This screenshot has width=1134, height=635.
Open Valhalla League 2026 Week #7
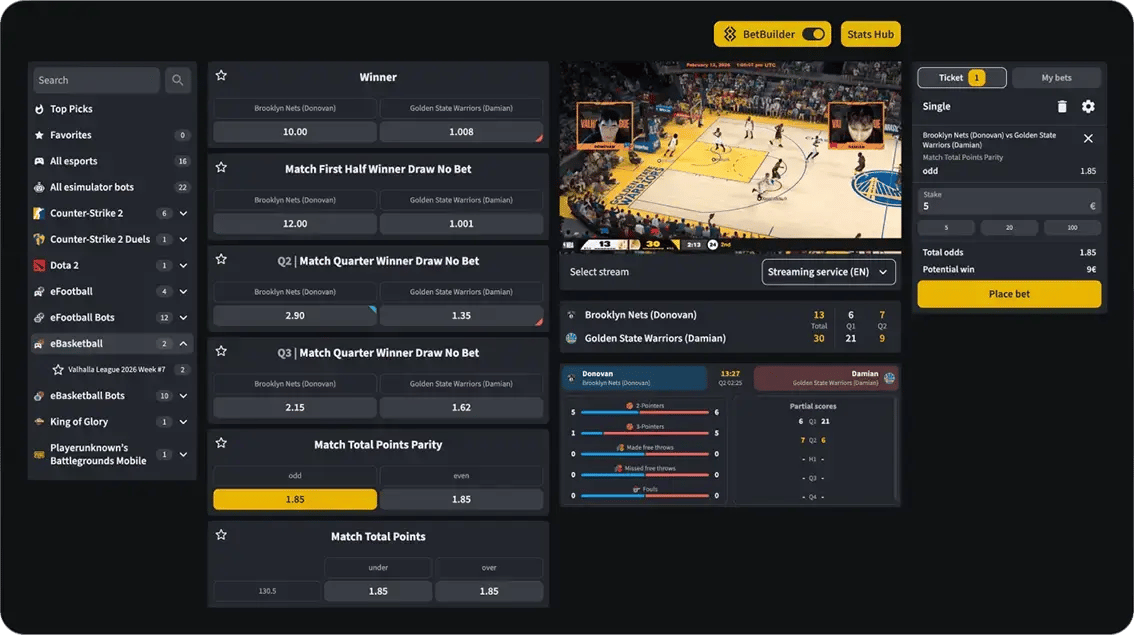point(118,370)
